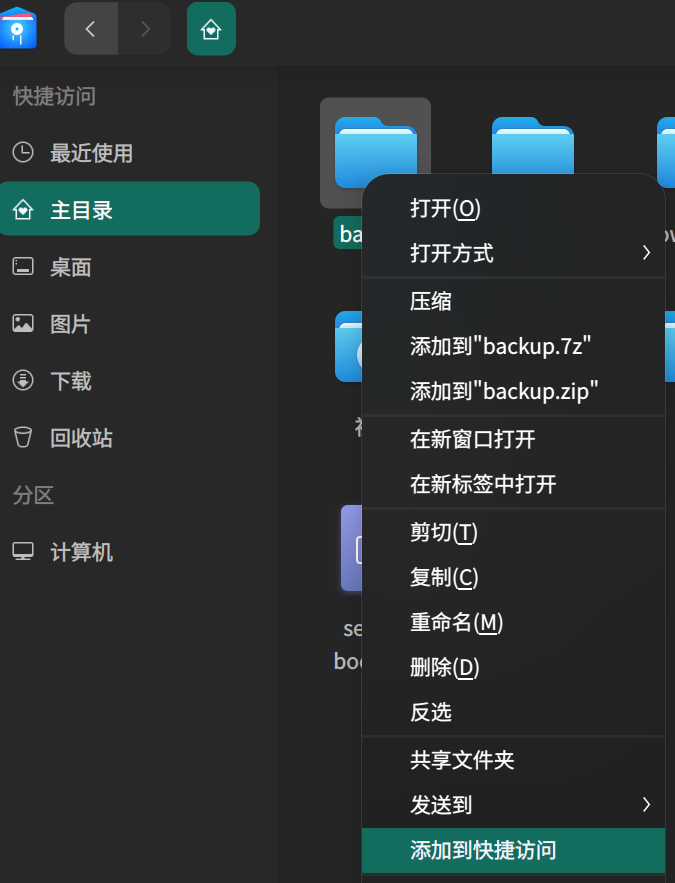The image size is (675, 883).
Task: Expand the 打开方式 submenu arrow
Action: tap(646, 253)
